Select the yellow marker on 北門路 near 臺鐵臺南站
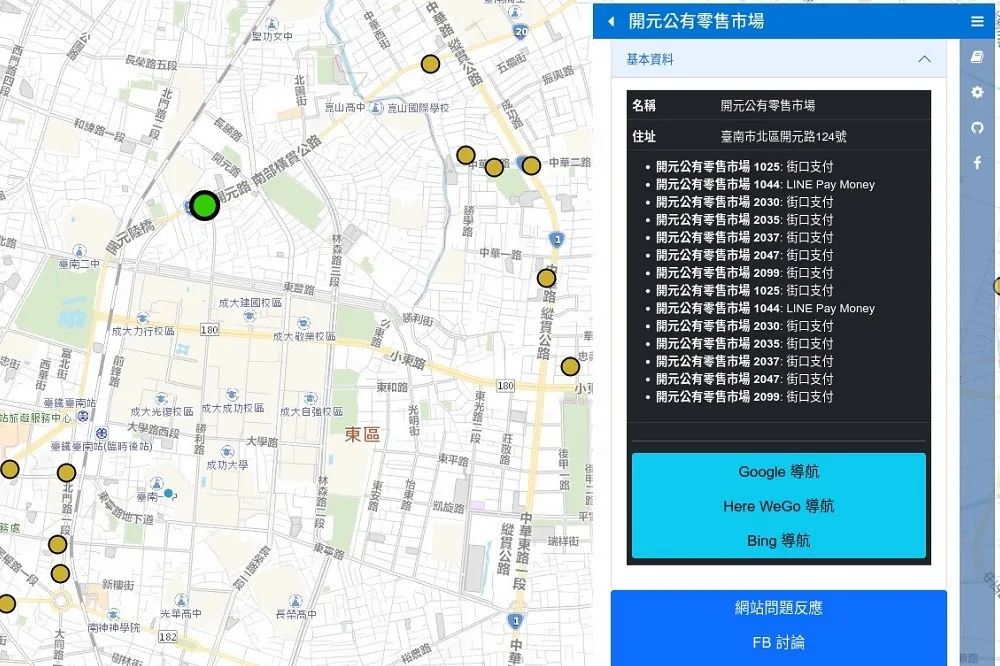This screenshot has height=666, width=1000. 66,473
